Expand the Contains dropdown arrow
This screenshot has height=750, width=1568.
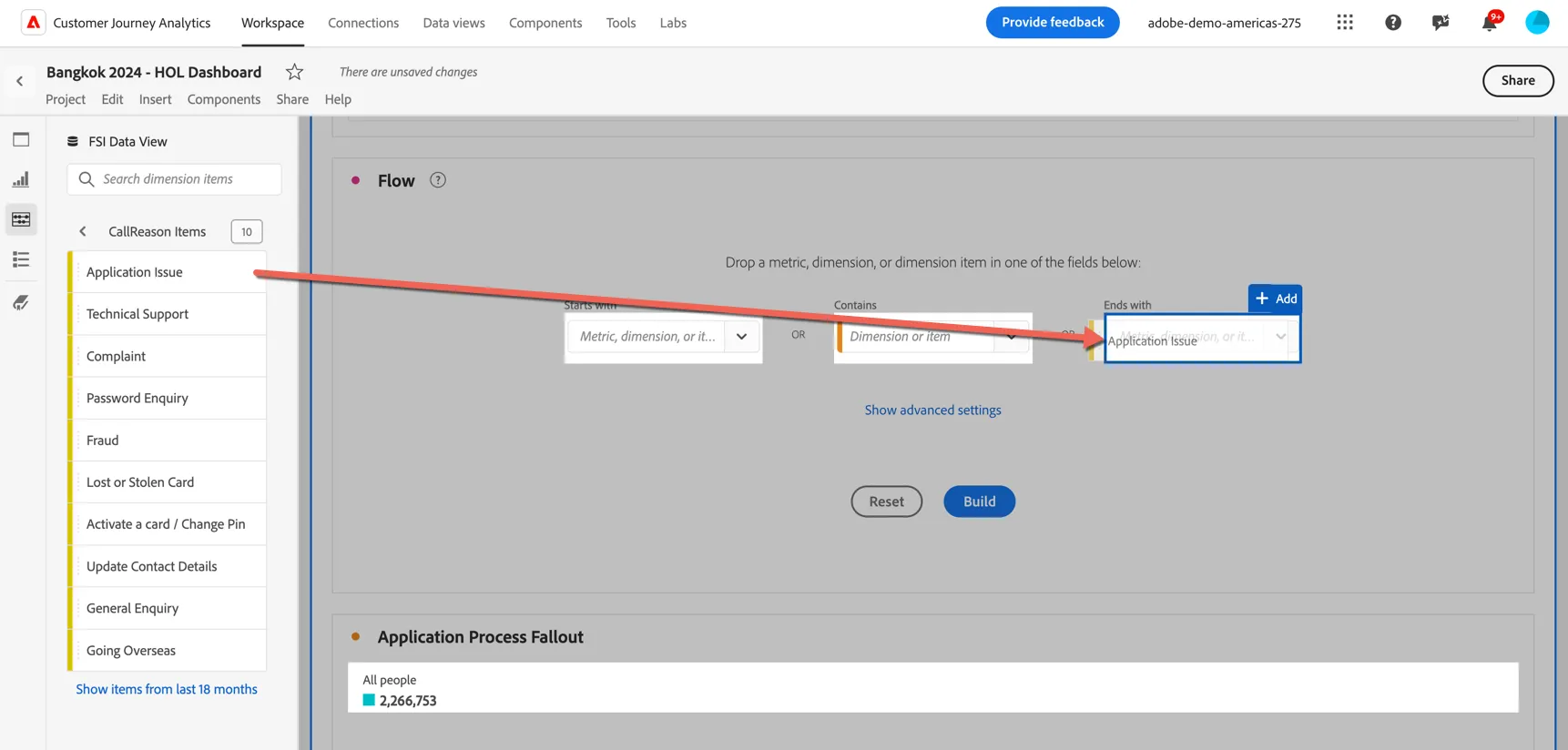1012,337
